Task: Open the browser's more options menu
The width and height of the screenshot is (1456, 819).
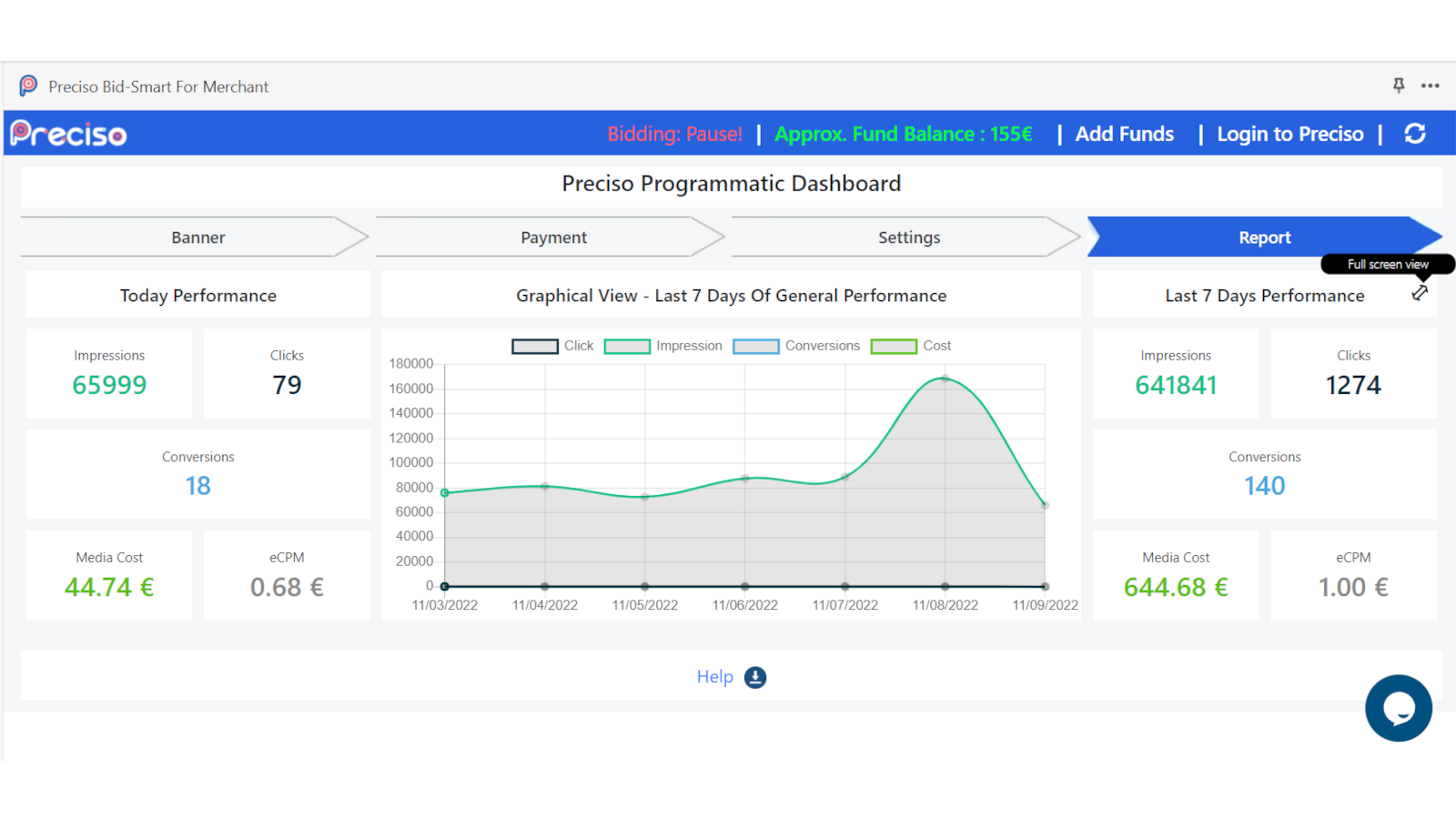Action: point(1429,86)
